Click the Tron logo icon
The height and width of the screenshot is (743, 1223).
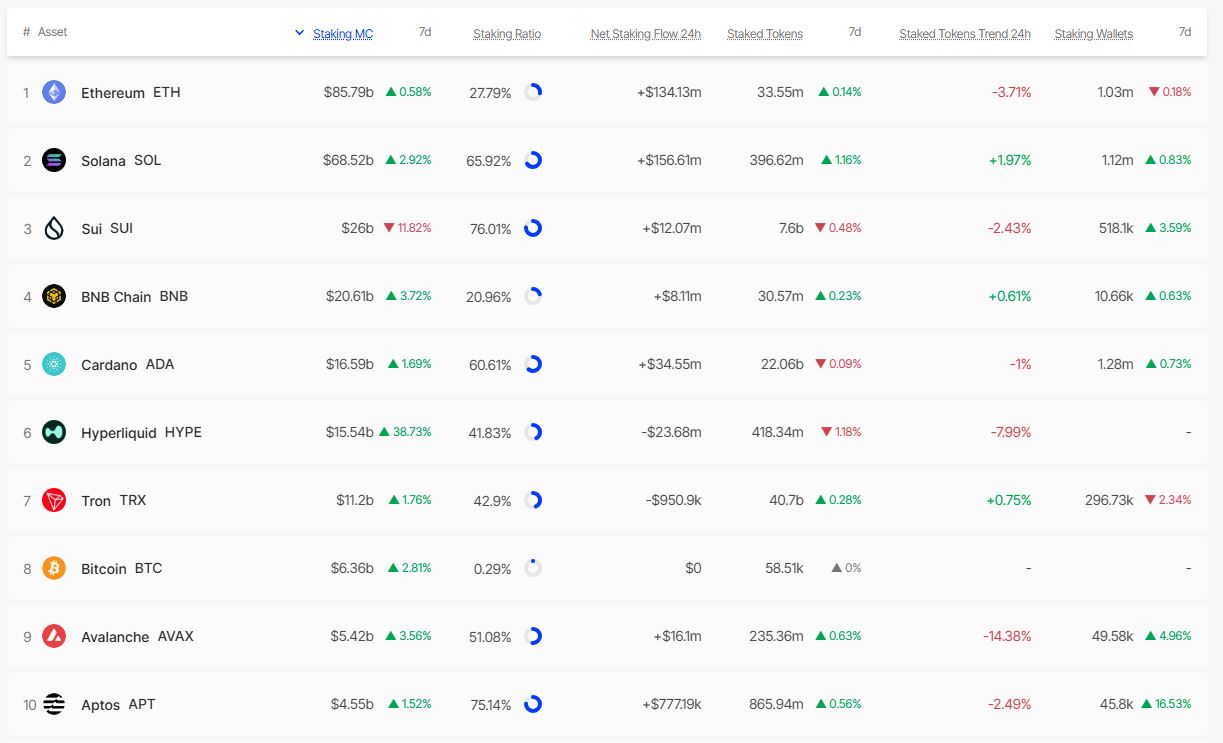pyautogui.click(x=54, y=500)
